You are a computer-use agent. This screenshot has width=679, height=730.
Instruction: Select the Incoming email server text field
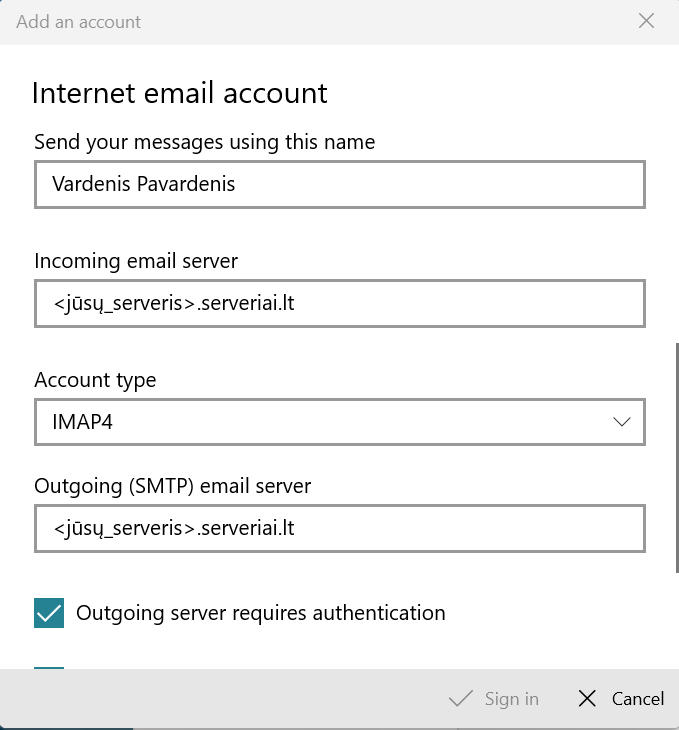[x=338, y=304]
